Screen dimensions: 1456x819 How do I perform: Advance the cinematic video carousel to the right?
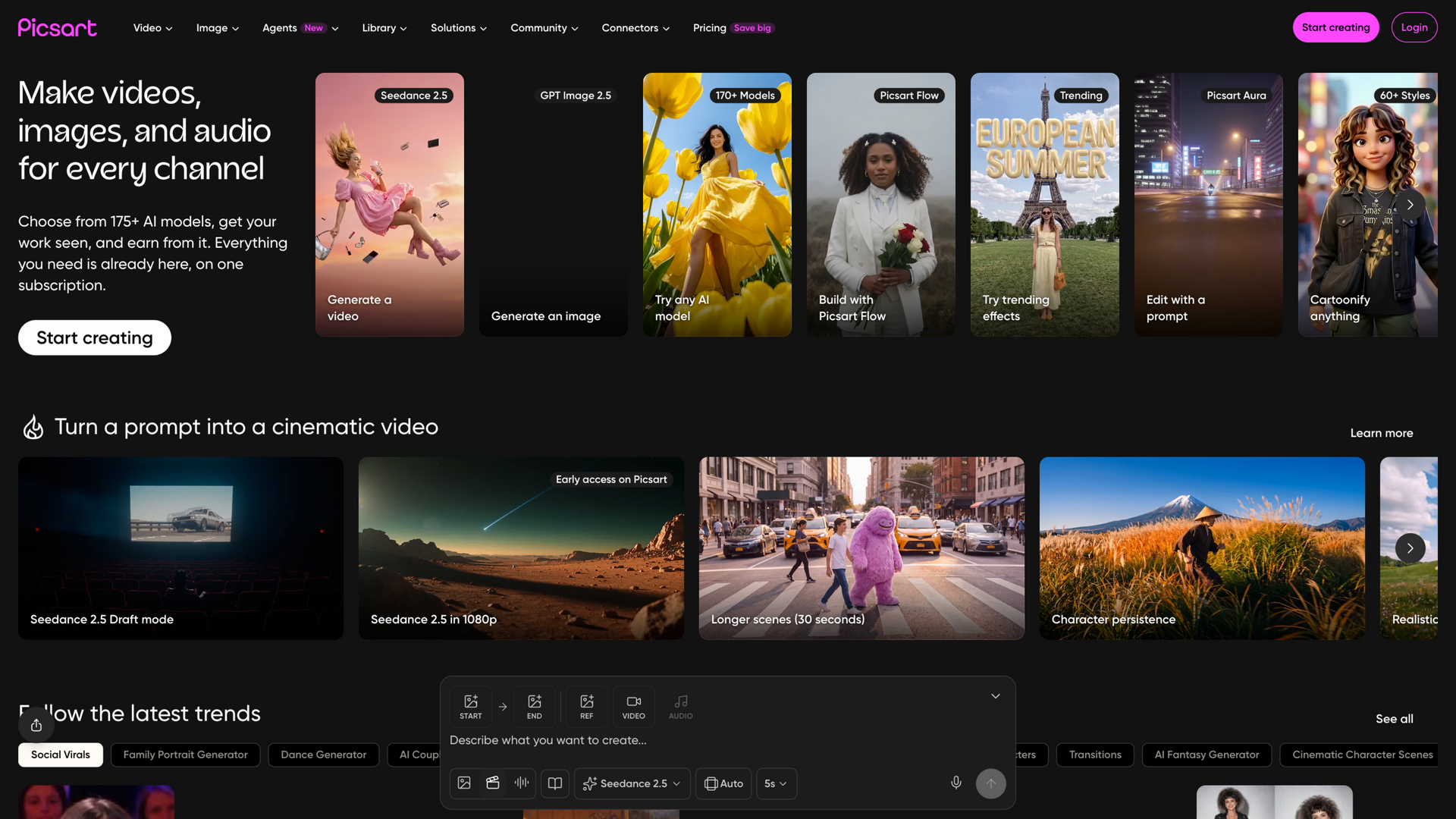tap(1410, 548)
